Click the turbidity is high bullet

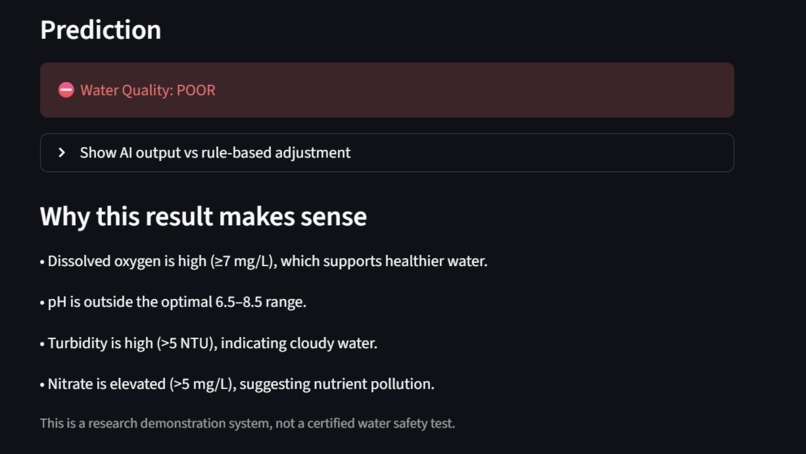point(209,343)
